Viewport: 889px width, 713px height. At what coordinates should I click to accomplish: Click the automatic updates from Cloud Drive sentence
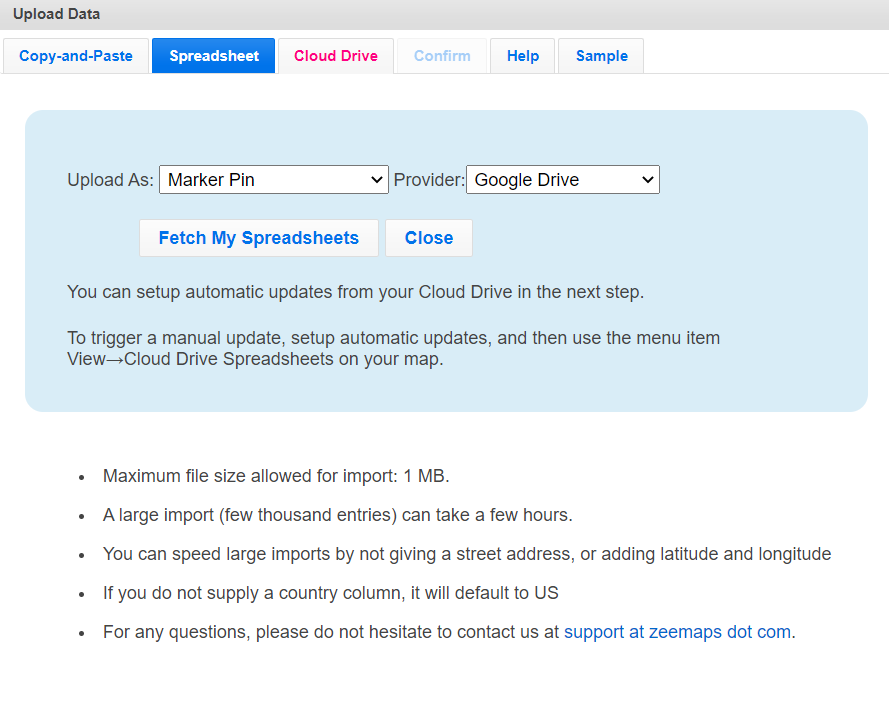pos(355,292)
